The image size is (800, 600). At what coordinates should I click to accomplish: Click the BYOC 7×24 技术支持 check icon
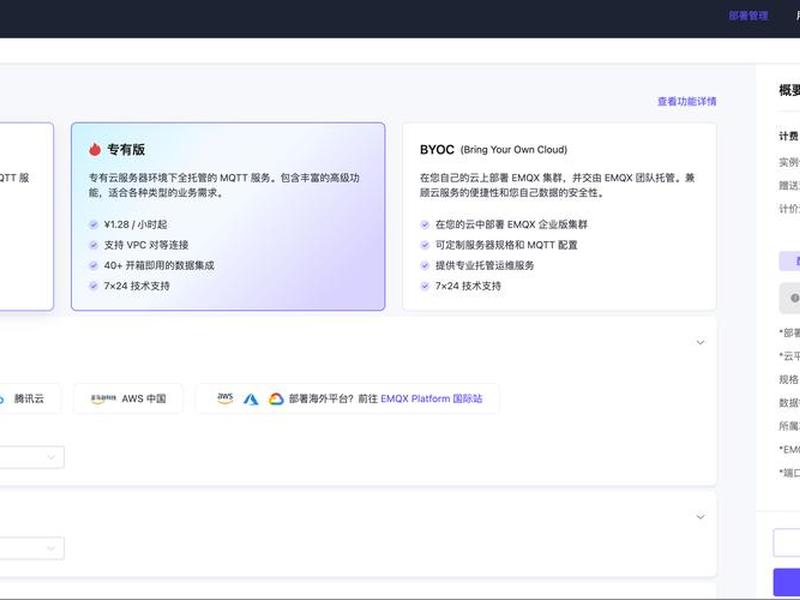click(424, 286)
